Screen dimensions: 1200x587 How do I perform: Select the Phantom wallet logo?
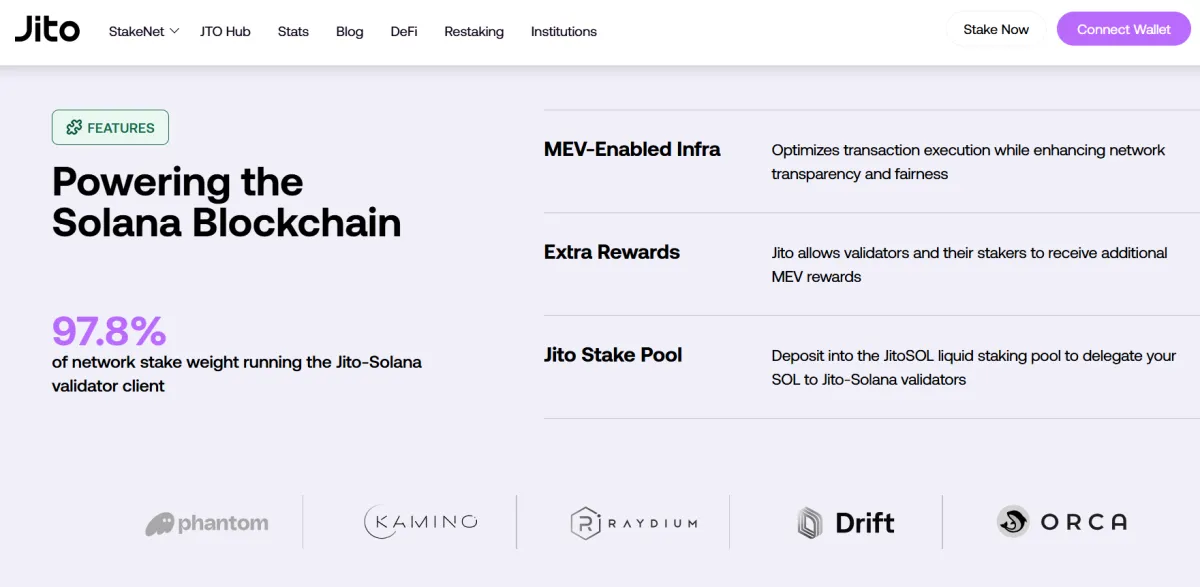(207, 522)
